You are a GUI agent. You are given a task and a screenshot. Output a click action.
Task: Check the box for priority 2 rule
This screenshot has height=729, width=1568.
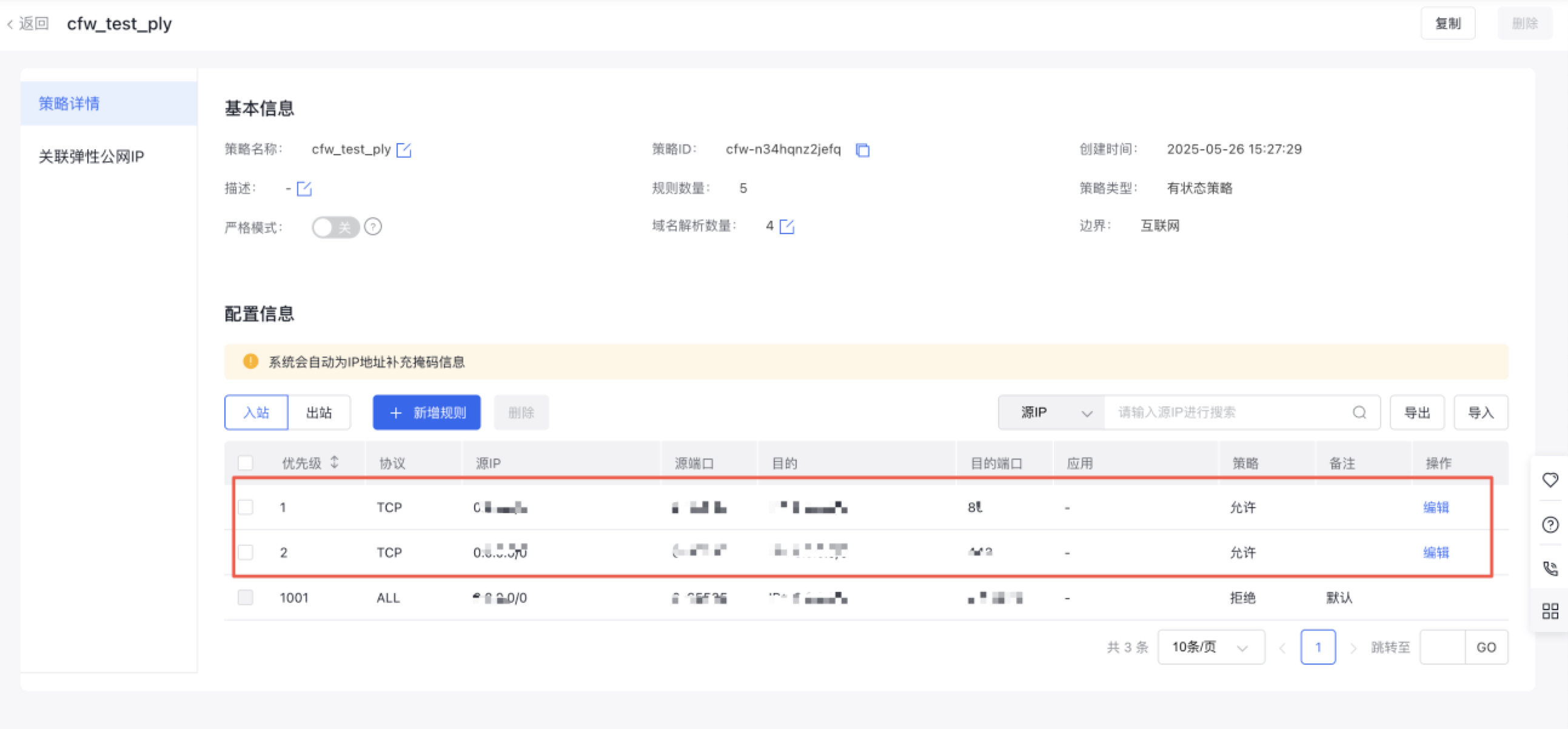point(246,553)
